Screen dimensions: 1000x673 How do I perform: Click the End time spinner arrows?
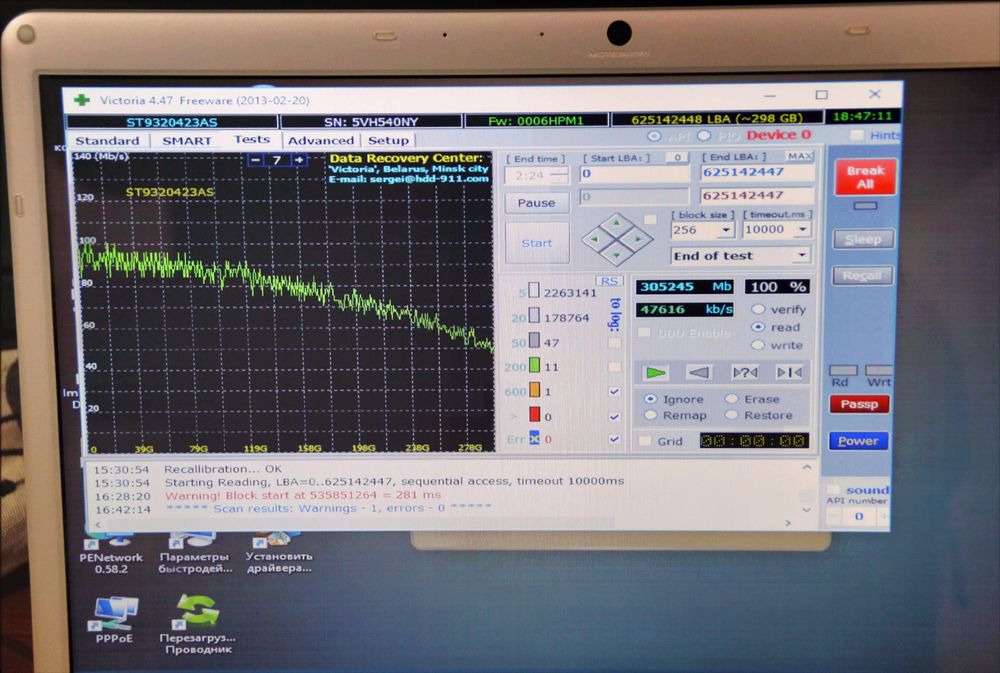coord(559,175)
